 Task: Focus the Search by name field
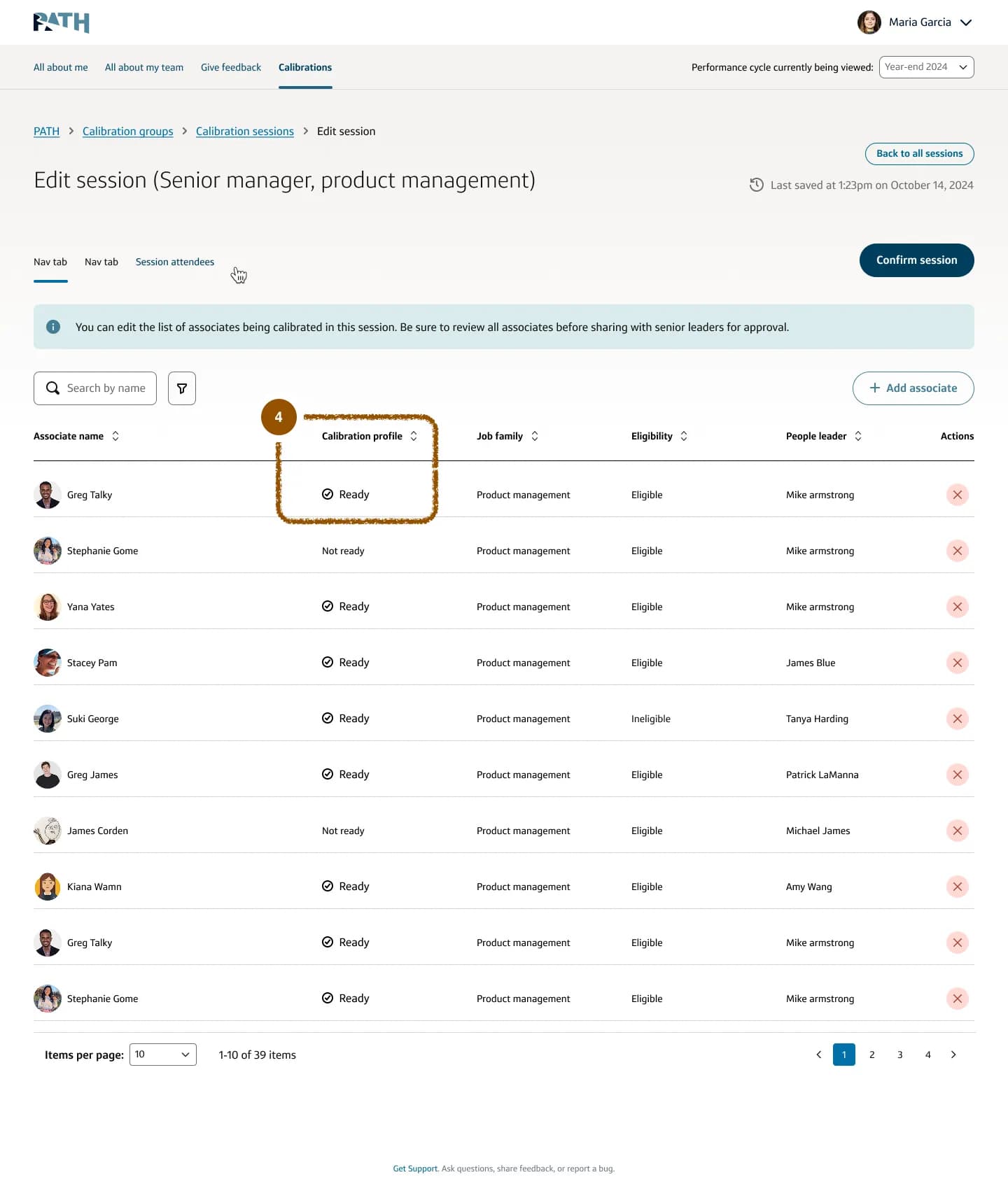click(95, 388)
